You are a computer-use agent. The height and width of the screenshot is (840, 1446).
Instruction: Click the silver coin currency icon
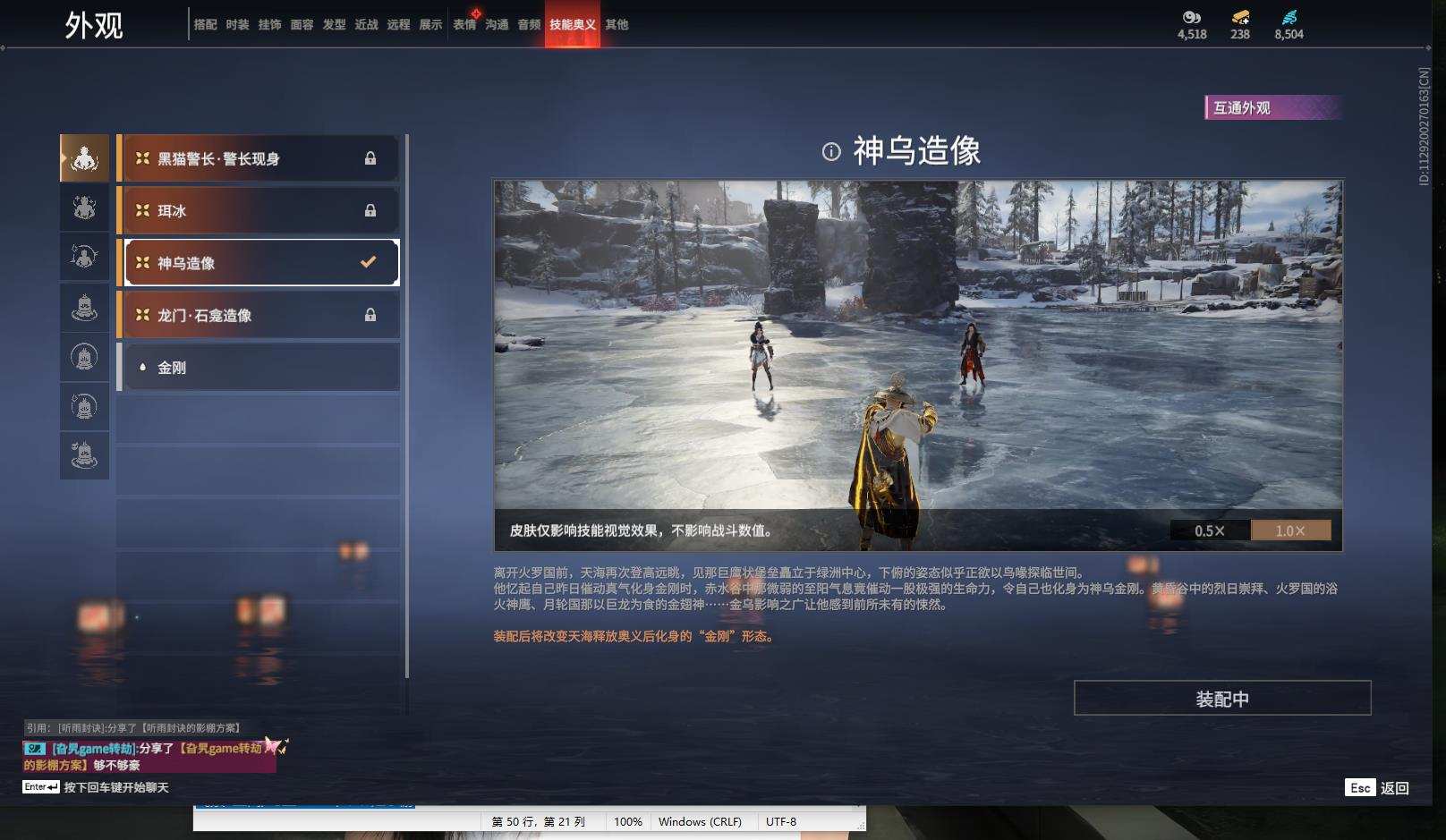(x=1191, y=17)
